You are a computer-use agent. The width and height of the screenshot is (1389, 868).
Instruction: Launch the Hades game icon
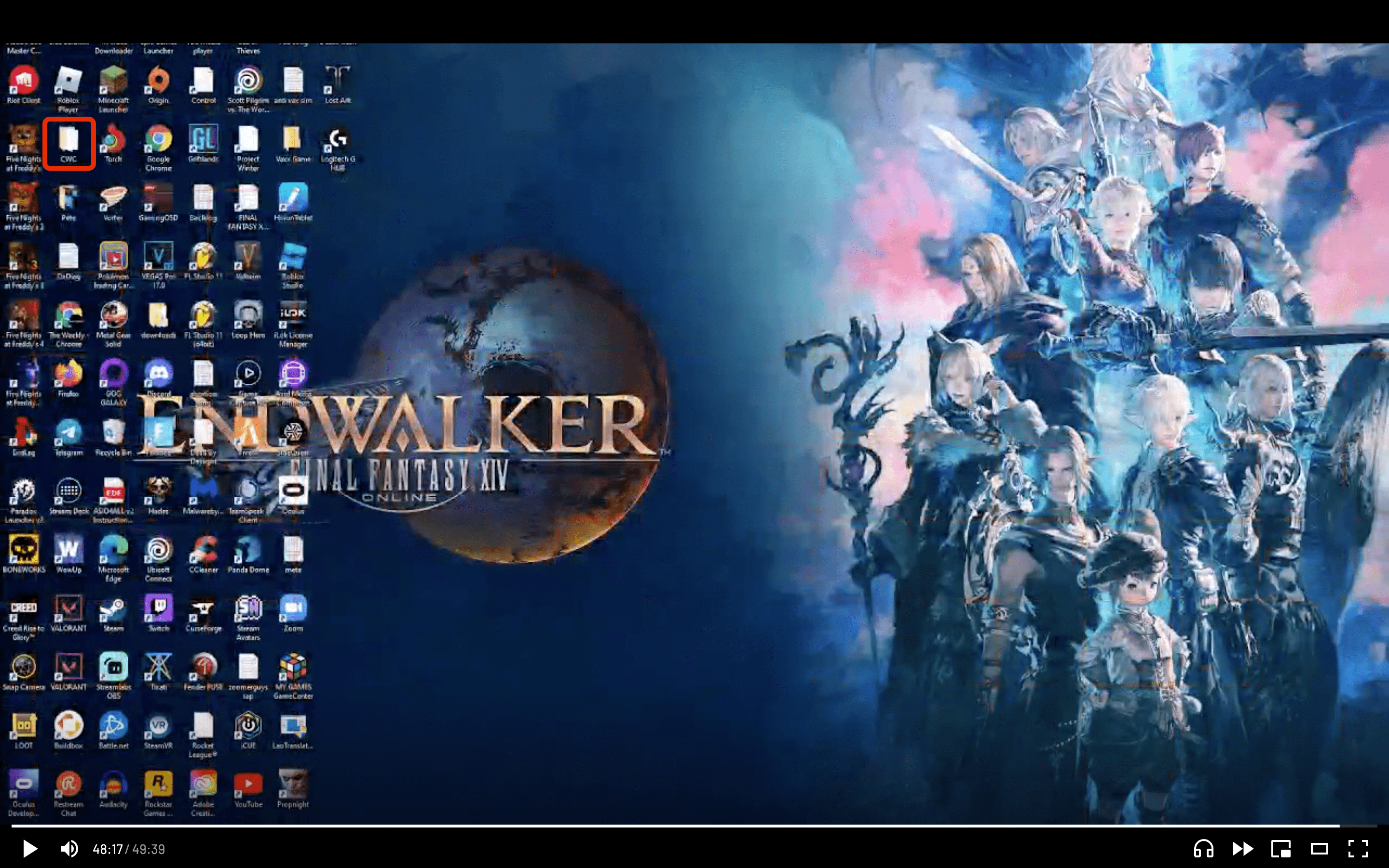tap(158, 496)
